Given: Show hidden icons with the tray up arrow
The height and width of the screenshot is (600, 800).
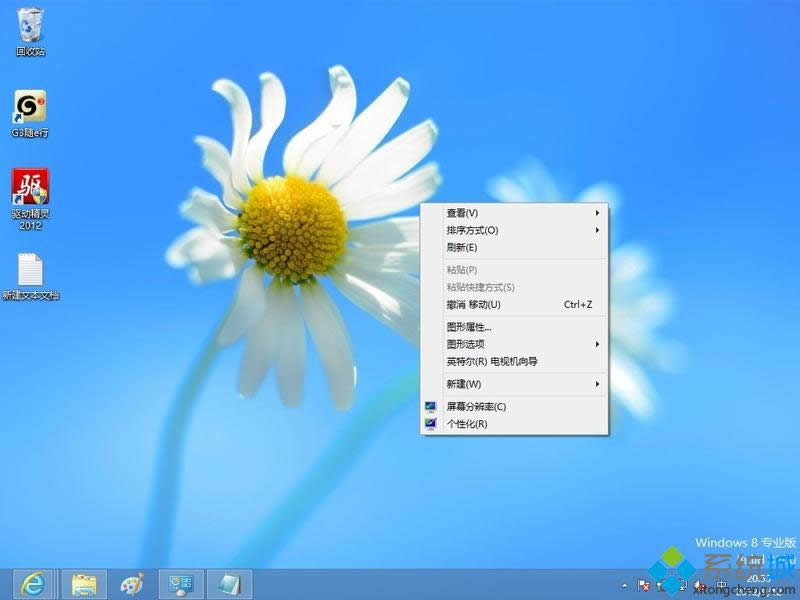Looking at the screenshot, I should pos(624,585).
